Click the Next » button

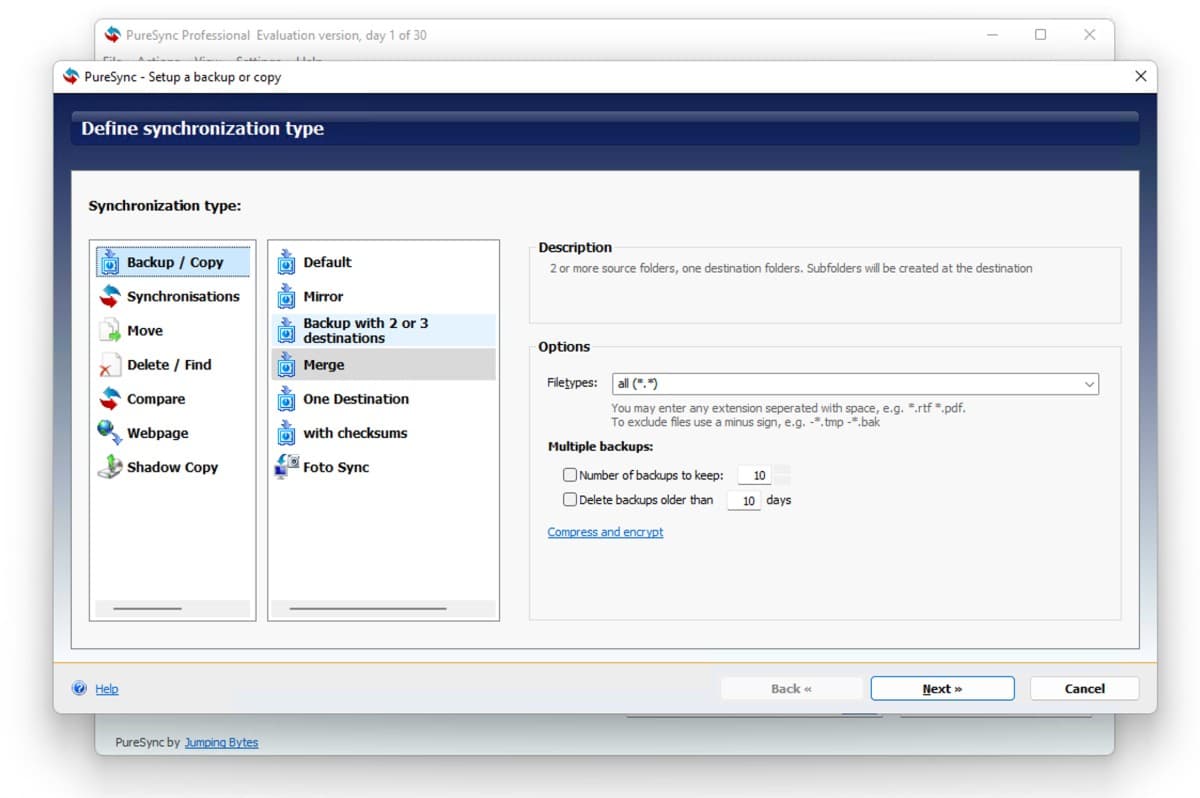[x=942, y=688]
